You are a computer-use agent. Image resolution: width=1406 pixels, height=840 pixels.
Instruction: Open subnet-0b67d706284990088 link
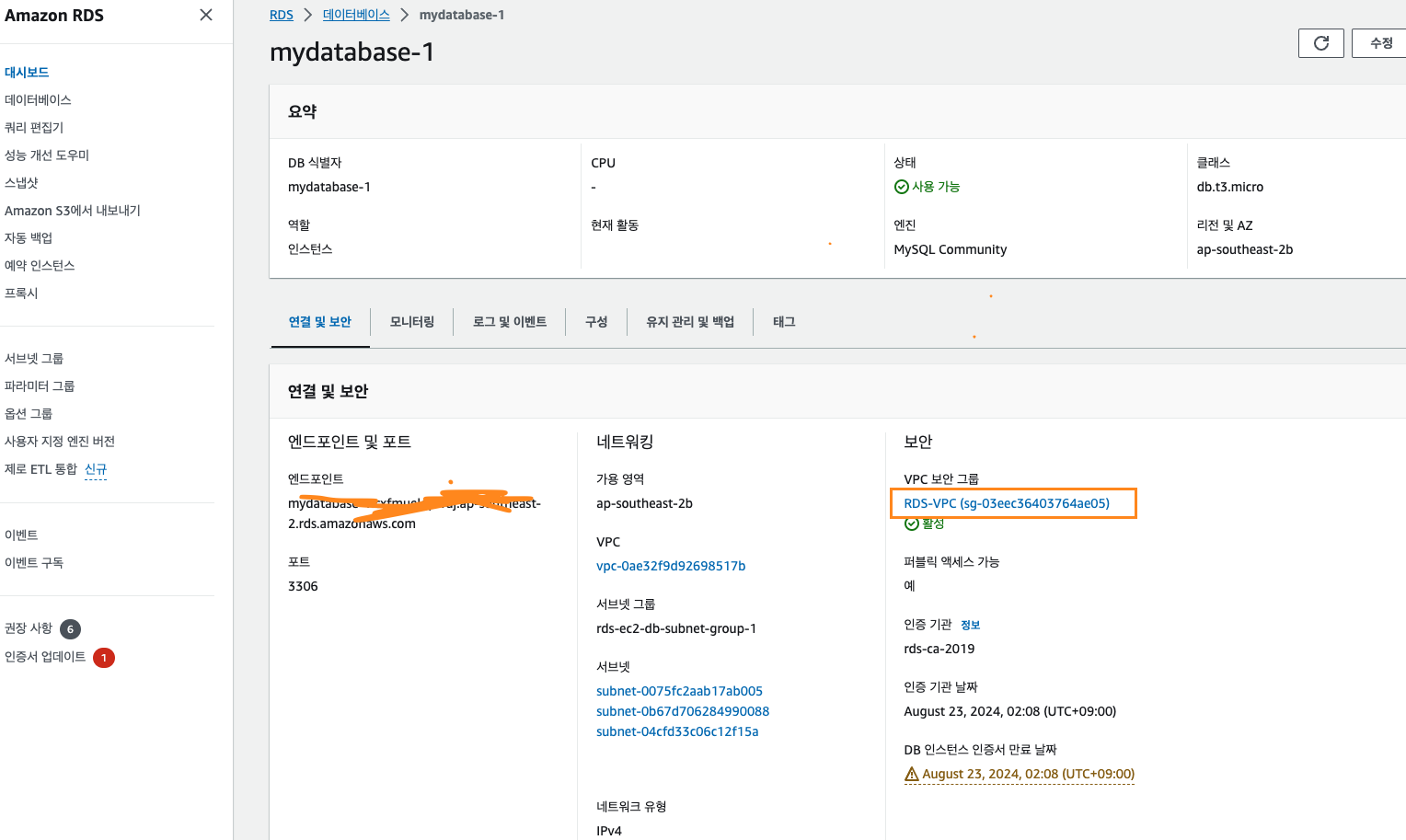coord(683,711)
